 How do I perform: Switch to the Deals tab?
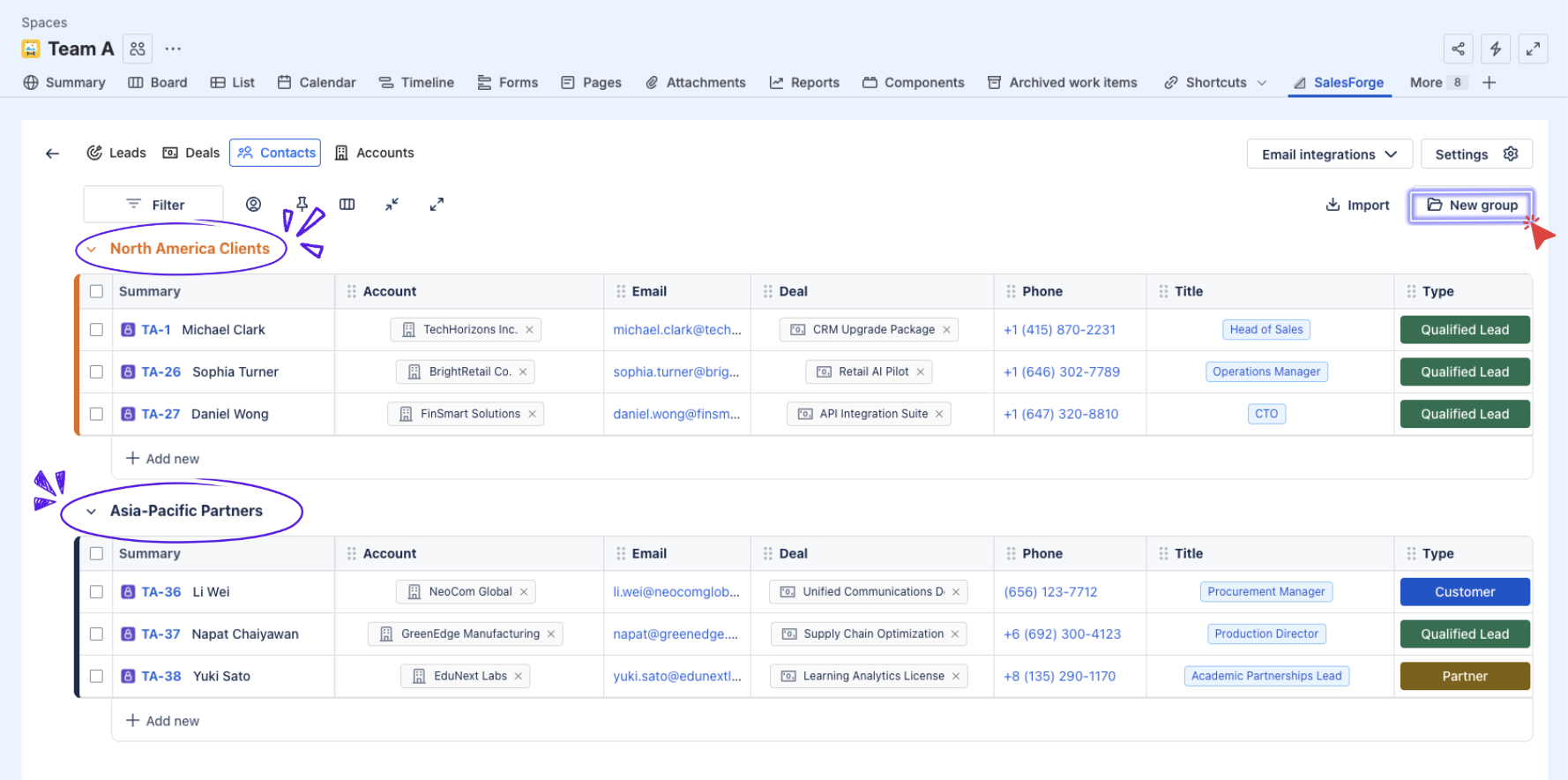coord(191,153)
